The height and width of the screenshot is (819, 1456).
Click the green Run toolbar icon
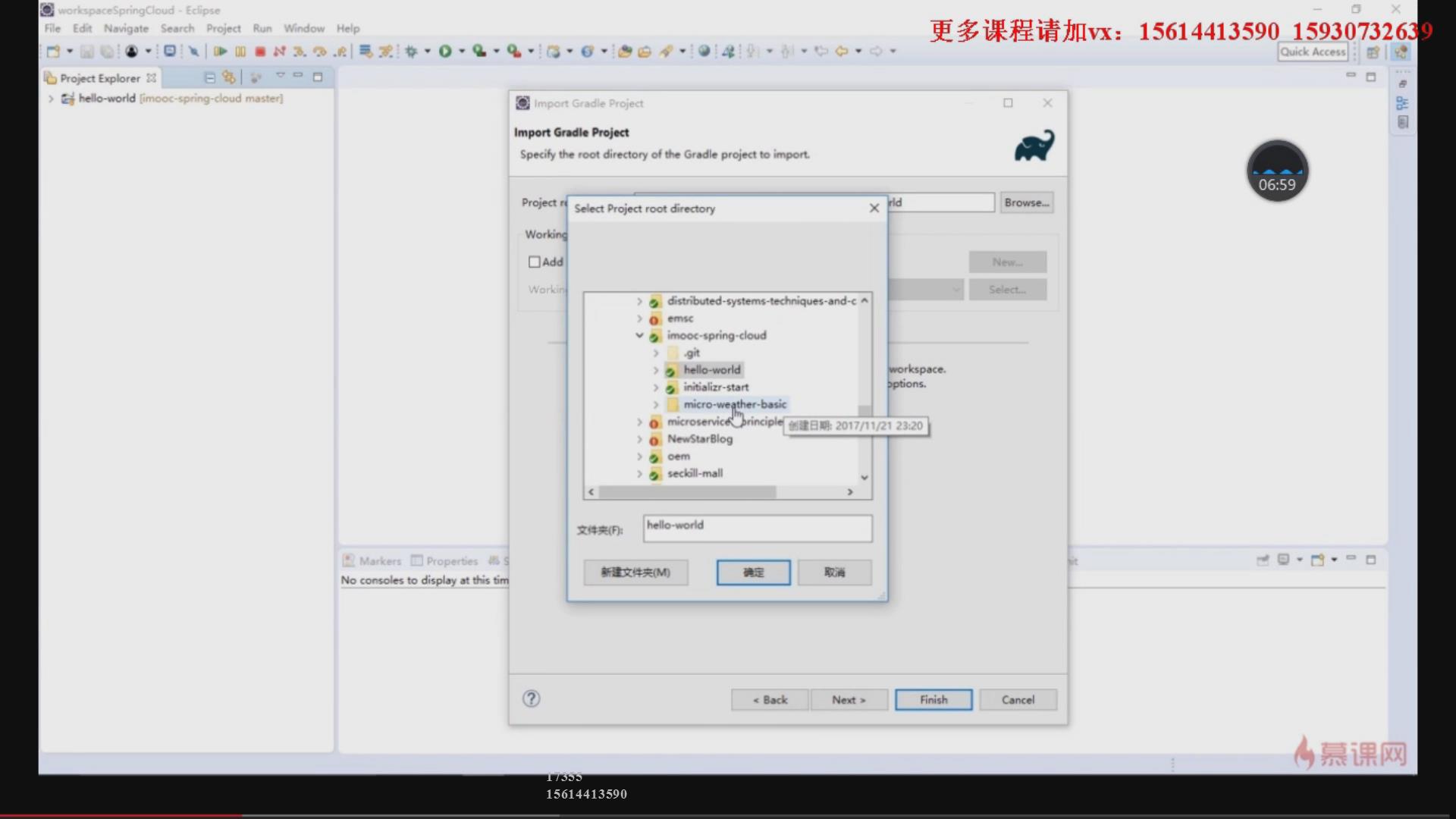(x=445, y=52)
